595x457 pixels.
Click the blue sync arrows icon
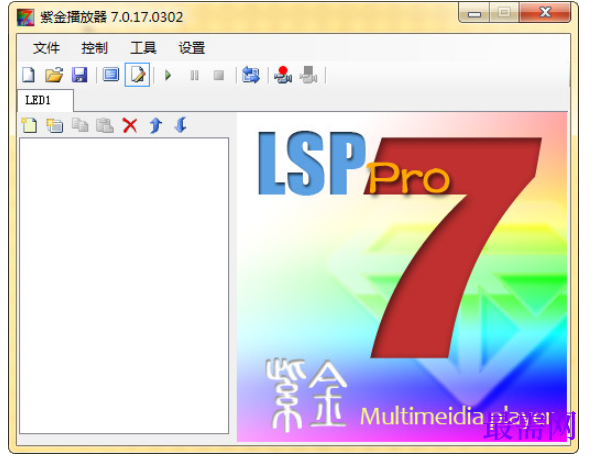click(x=250, y=75)
